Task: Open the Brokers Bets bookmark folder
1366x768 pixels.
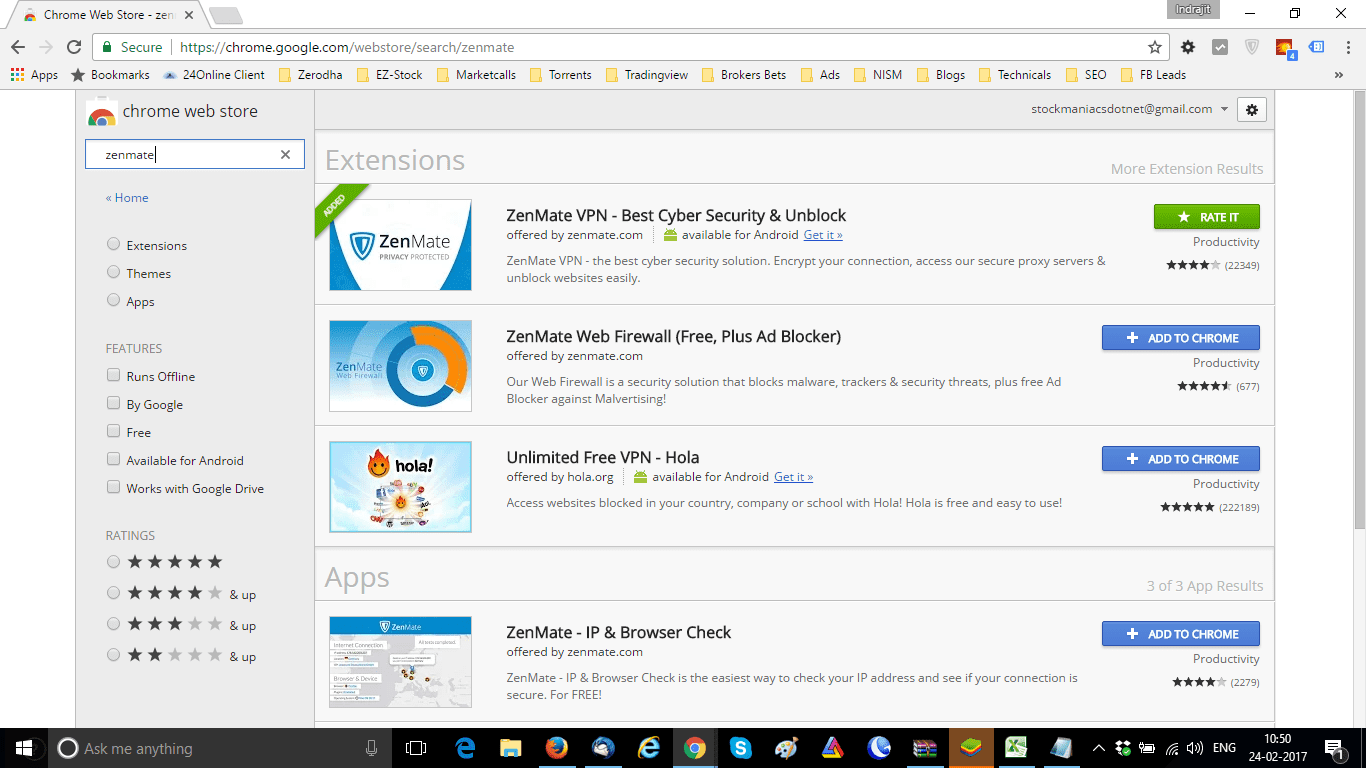Action: point(743,75)
